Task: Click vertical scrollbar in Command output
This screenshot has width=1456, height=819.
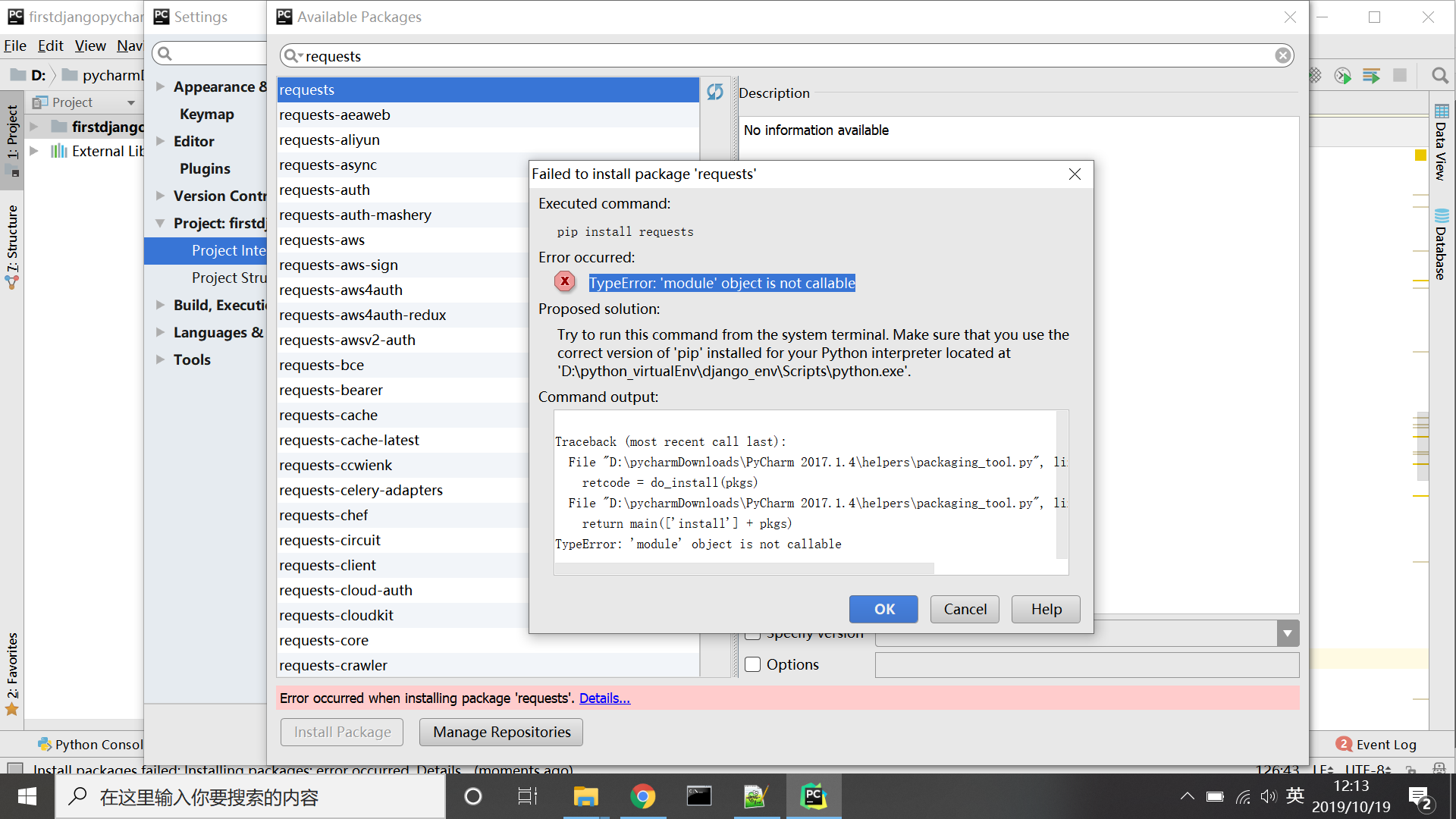Action: tap(1062, 485)
